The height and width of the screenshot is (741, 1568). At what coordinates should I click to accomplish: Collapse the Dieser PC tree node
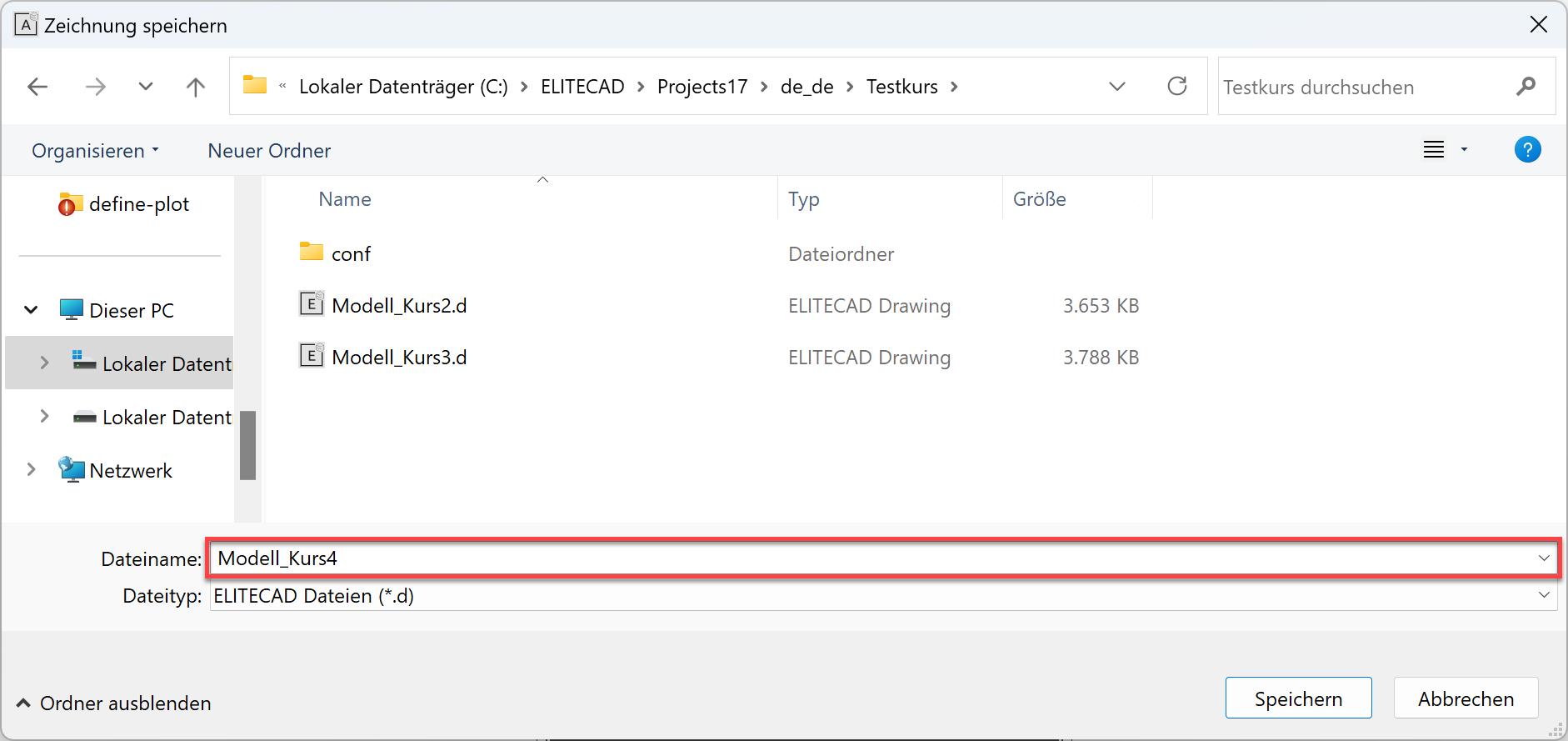(31, 310)
